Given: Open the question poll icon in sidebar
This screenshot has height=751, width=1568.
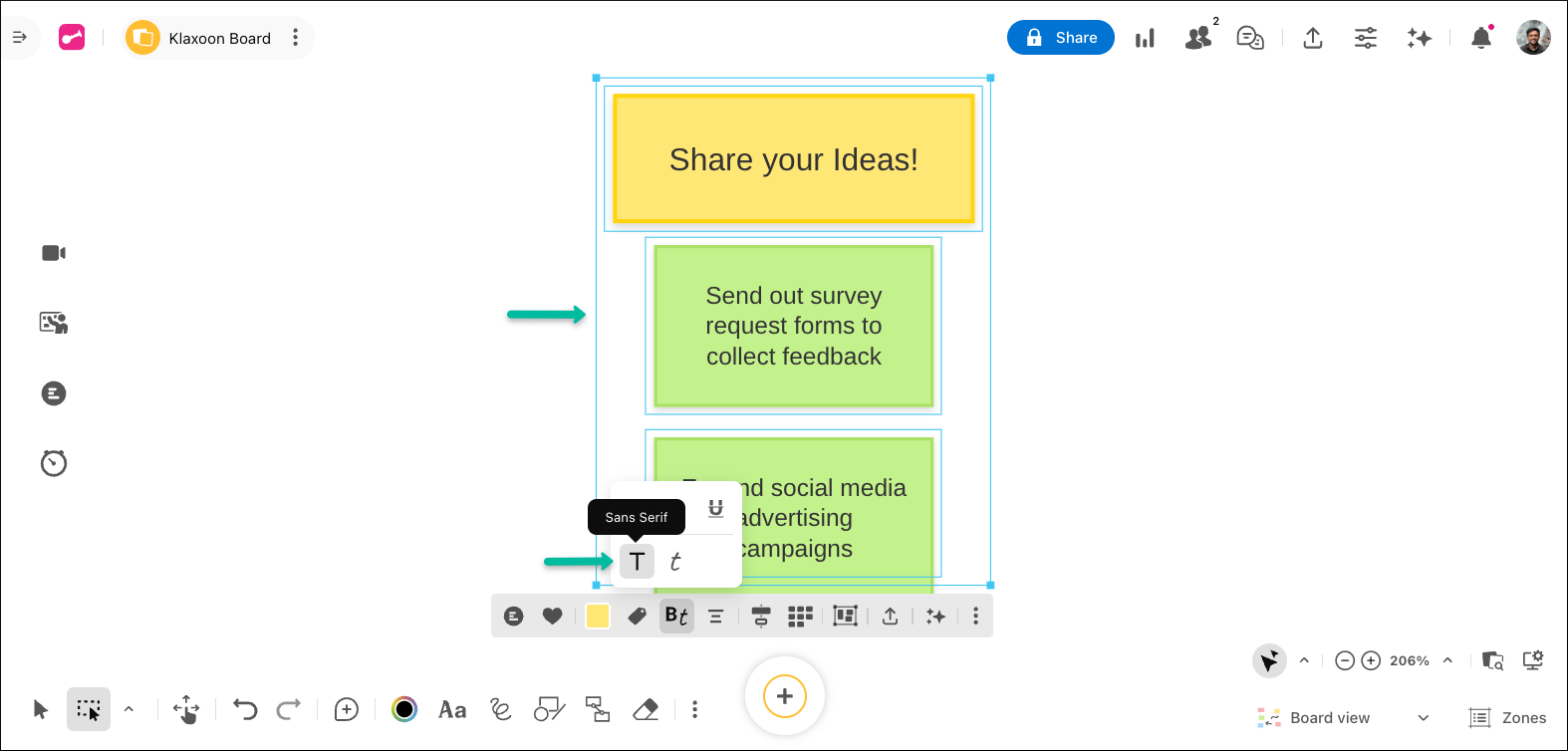Looking at the screenshot, I should [54, 393].
